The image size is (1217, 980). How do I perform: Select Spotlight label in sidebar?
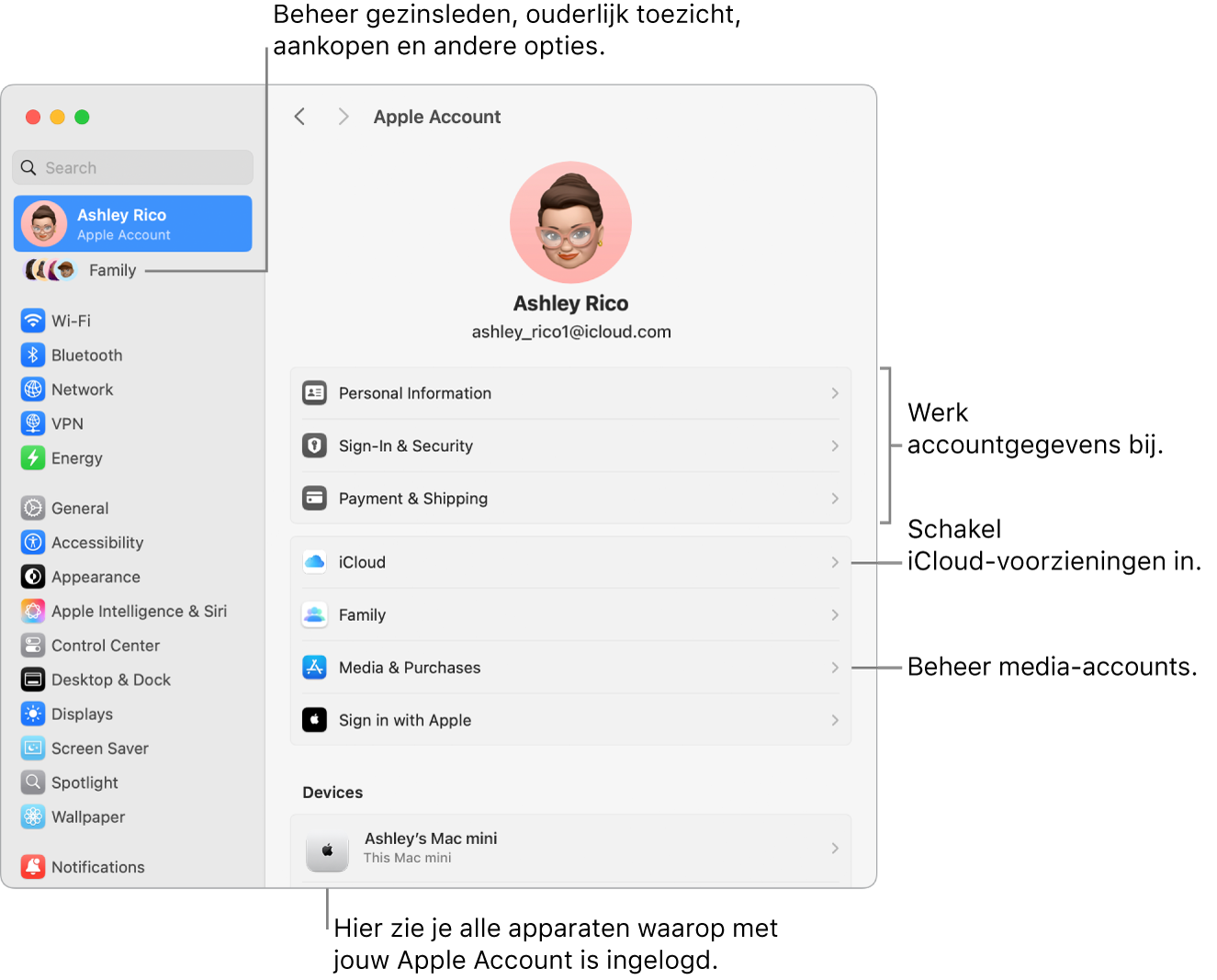tap(85, 783)
